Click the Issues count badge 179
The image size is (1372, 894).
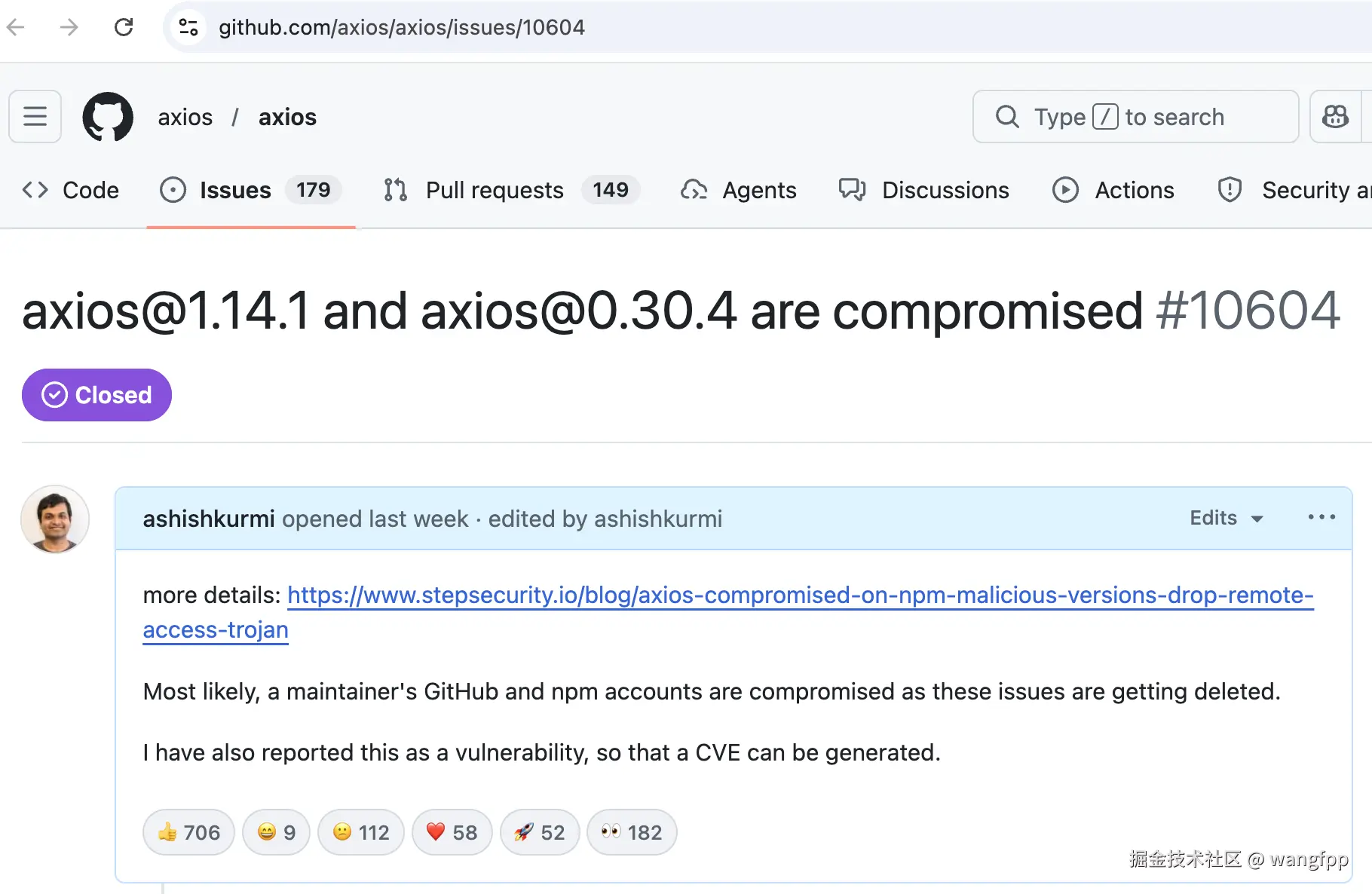click(x=313, y=190)
